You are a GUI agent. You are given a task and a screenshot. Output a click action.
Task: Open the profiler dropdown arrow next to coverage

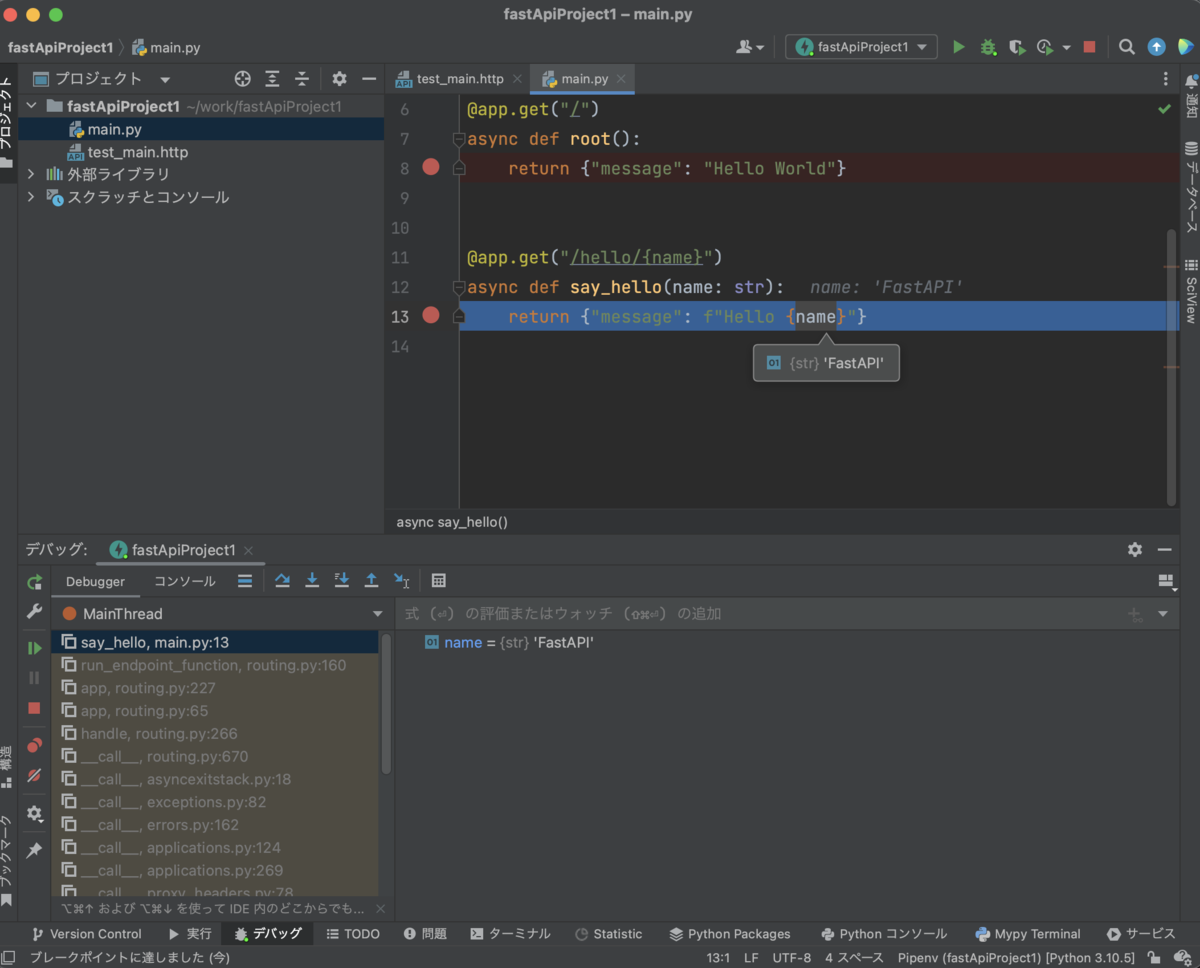tap(1066, 47)
